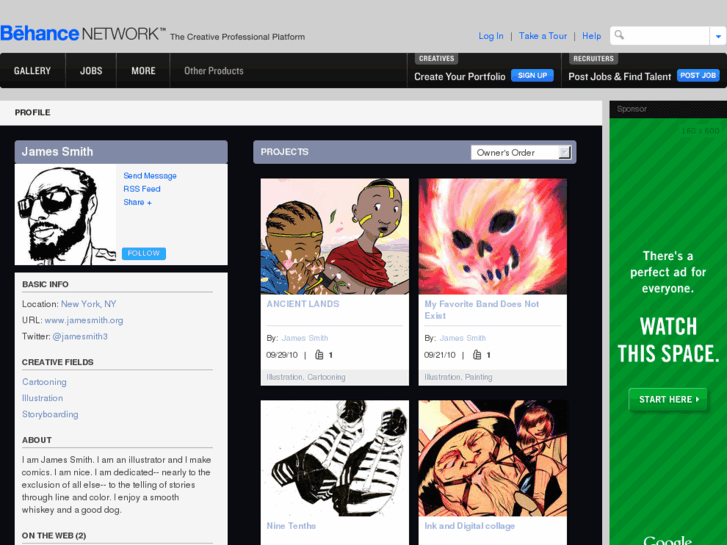Open the Other Products menu
Viewport: 727px width, 545px height.
(214, 71)
